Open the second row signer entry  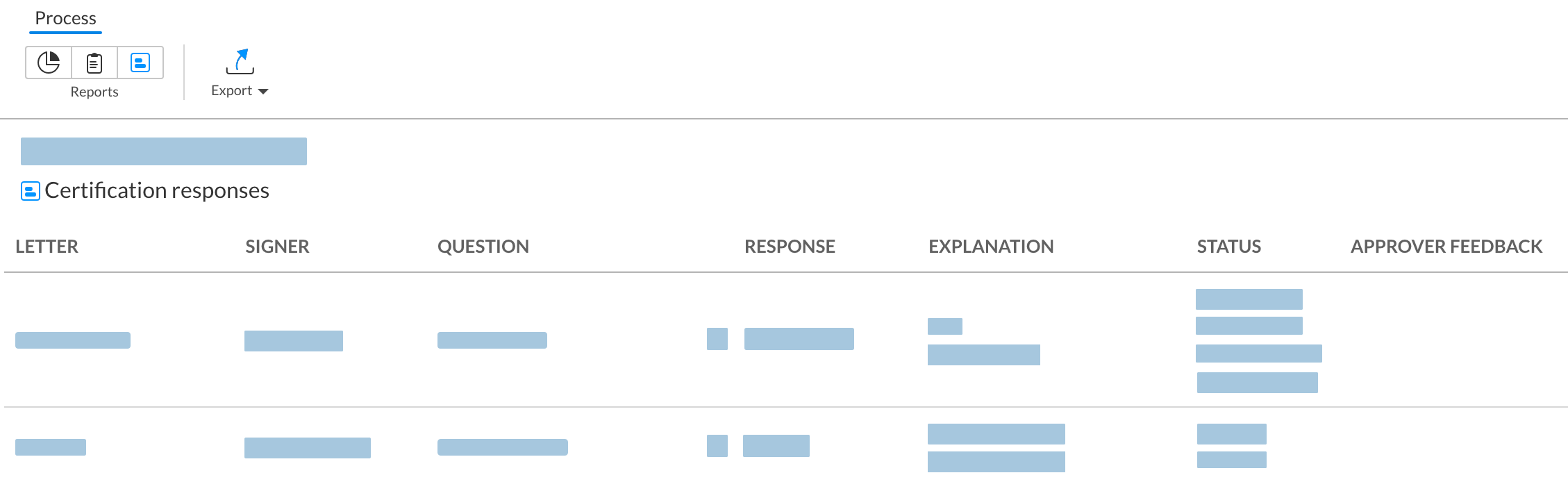(x=308, y=448)
